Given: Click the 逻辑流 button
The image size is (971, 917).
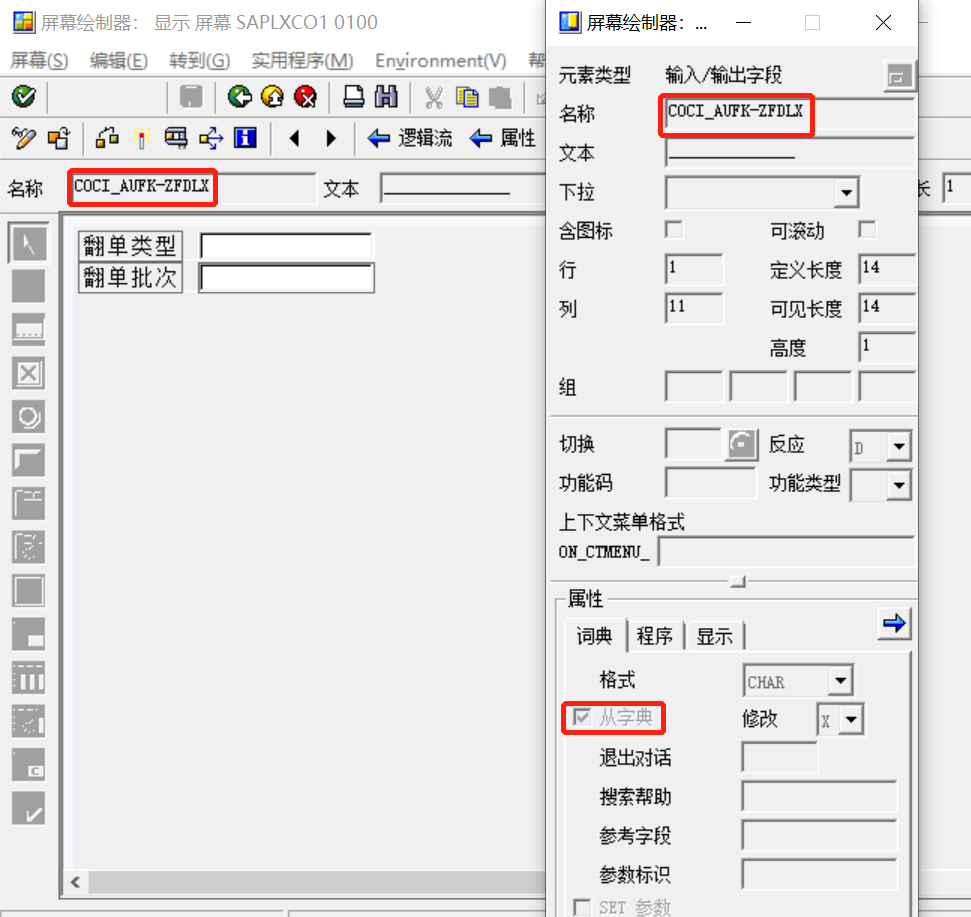Looking at the screenshot, I should point(409,137).
